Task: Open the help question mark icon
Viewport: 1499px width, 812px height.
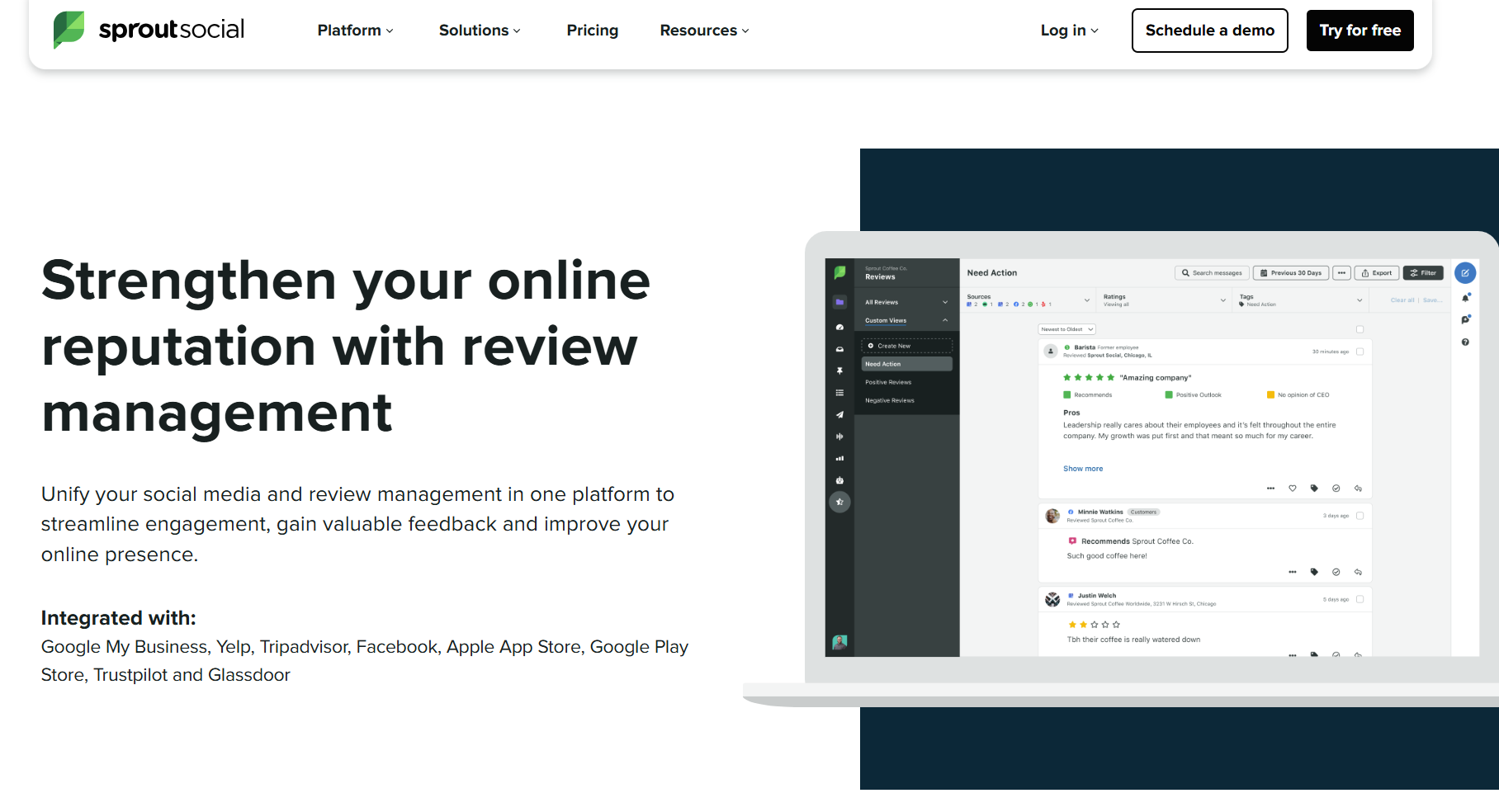Action: pyautogui.click(x=1467, y=341)
